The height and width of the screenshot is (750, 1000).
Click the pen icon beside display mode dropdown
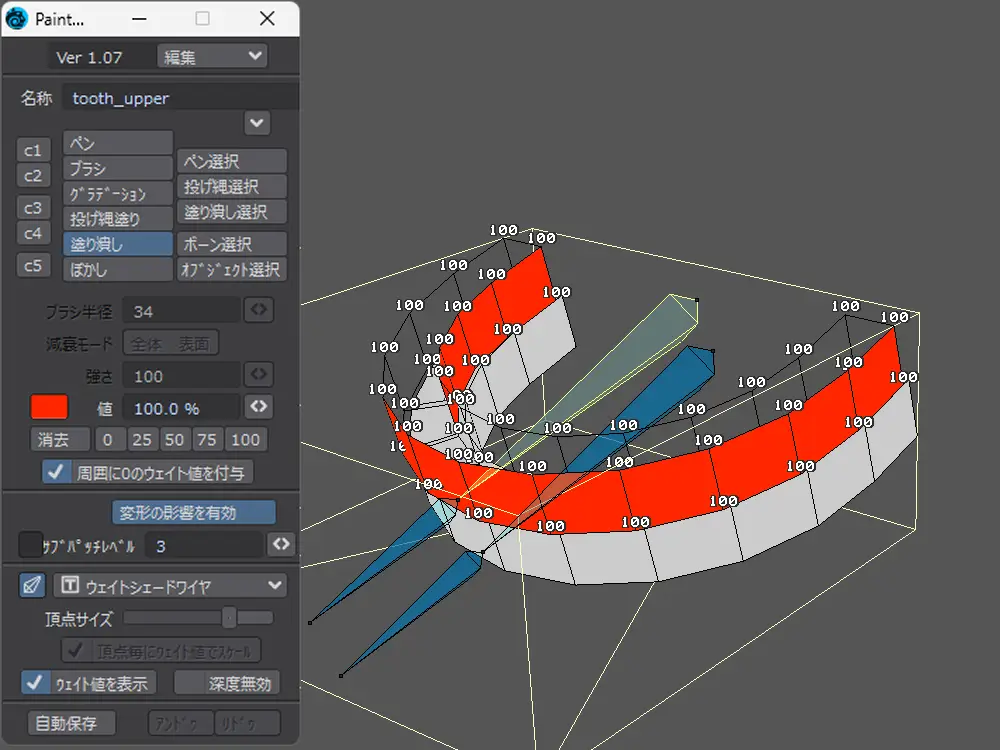33,585
